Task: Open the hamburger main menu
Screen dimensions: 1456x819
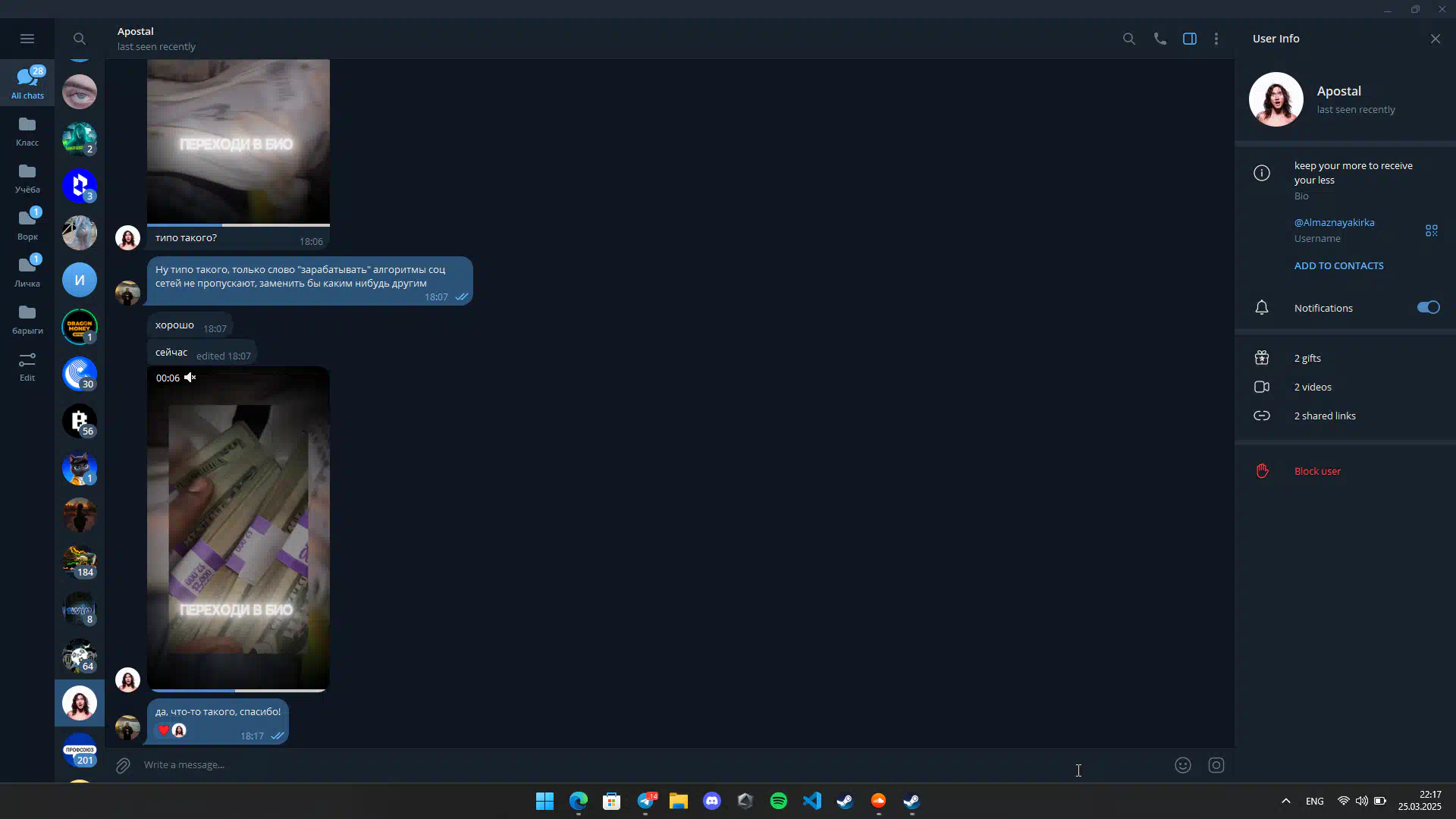Action: (27, 39)
